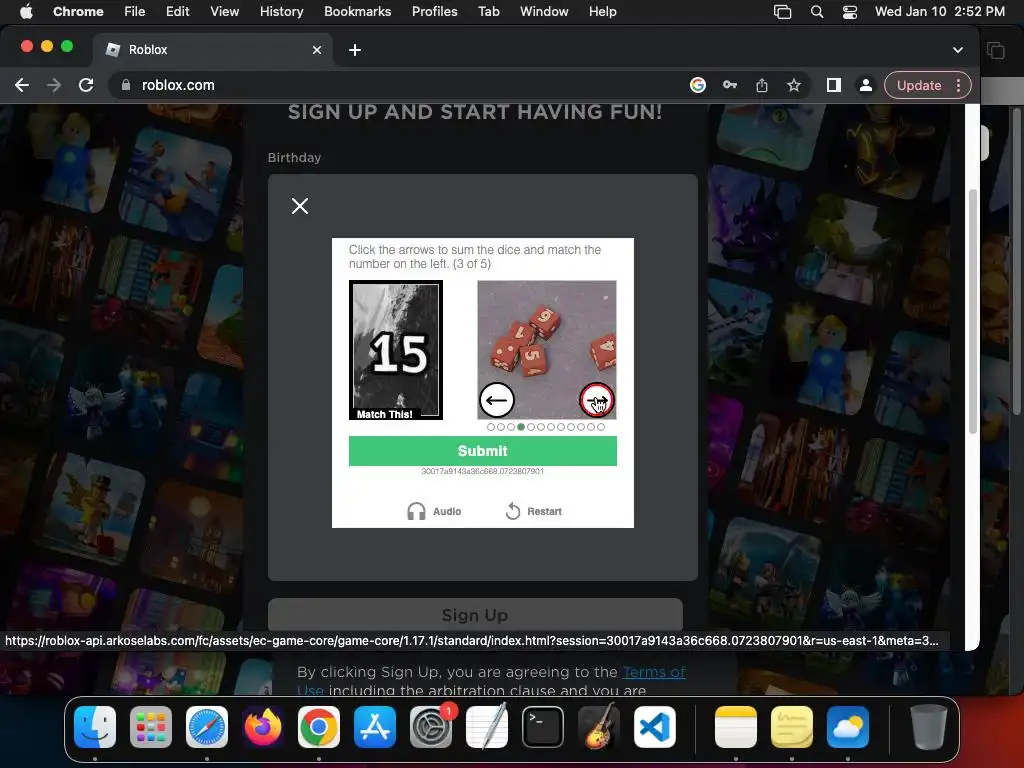
Task: Open a new tab with the plus
Action: click(355, 50)
